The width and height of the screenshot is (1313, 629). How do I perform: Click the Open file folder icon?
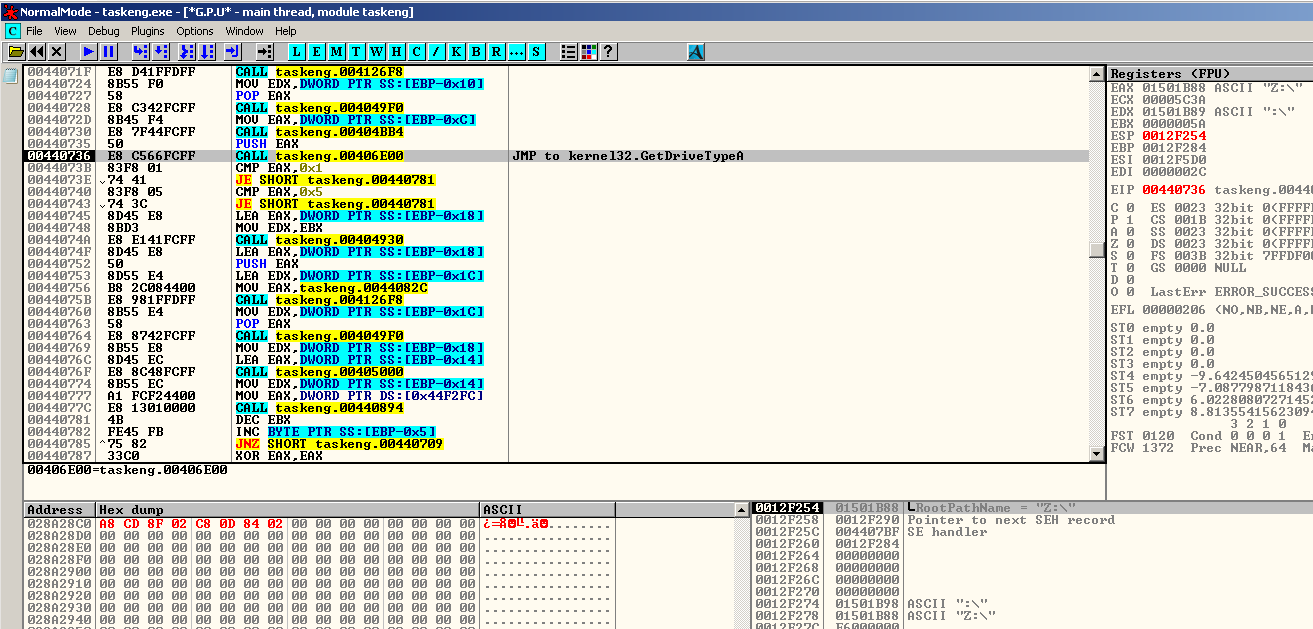[17, 51]
